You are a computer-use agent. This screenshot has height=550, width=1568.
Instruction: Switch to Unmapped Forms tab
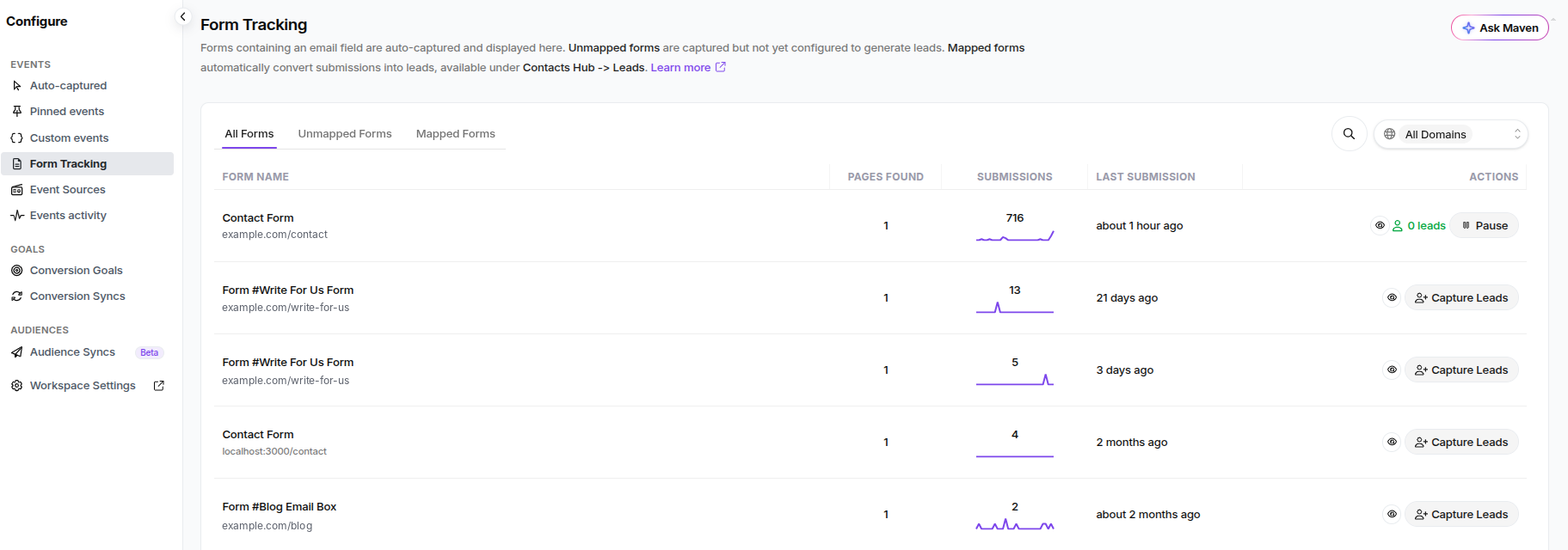pos(345,134)
